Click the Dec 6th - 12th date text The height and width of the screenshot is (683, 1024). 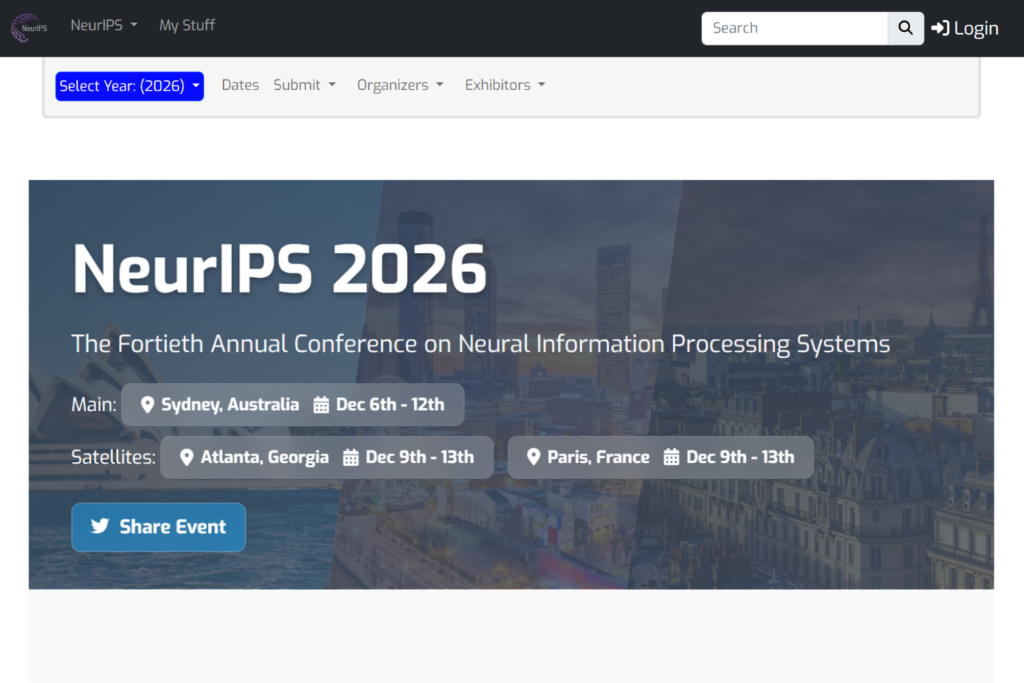pyautogui.click(x=390, y=405)
